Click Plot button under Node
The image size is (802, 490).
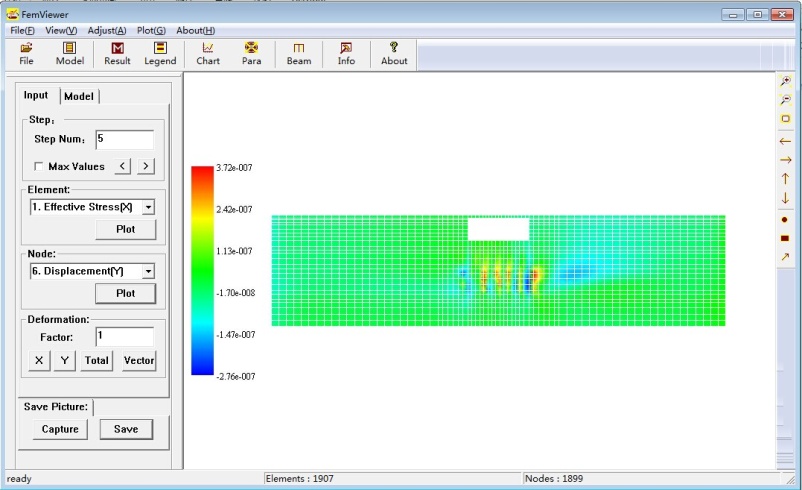[x=125, y=293]
